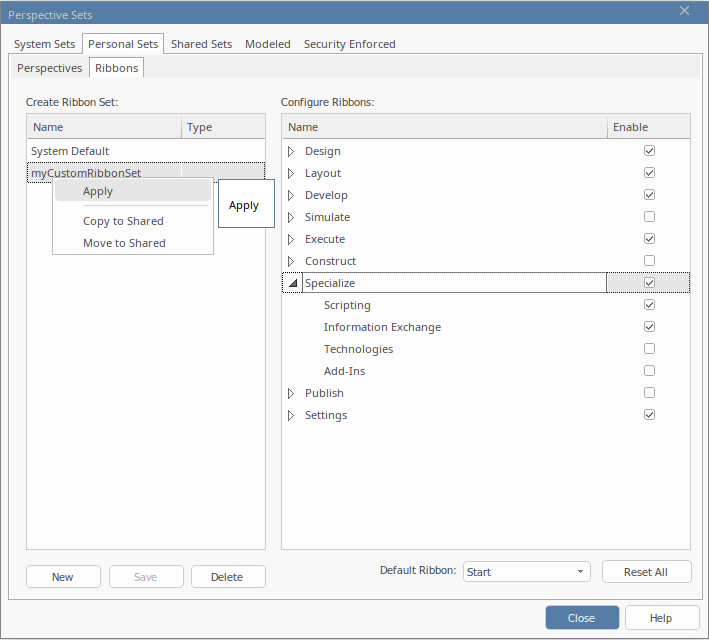Enable the Technologies checkbox
This screenshot has height=640, width=709.
click(x=649, y=349)
